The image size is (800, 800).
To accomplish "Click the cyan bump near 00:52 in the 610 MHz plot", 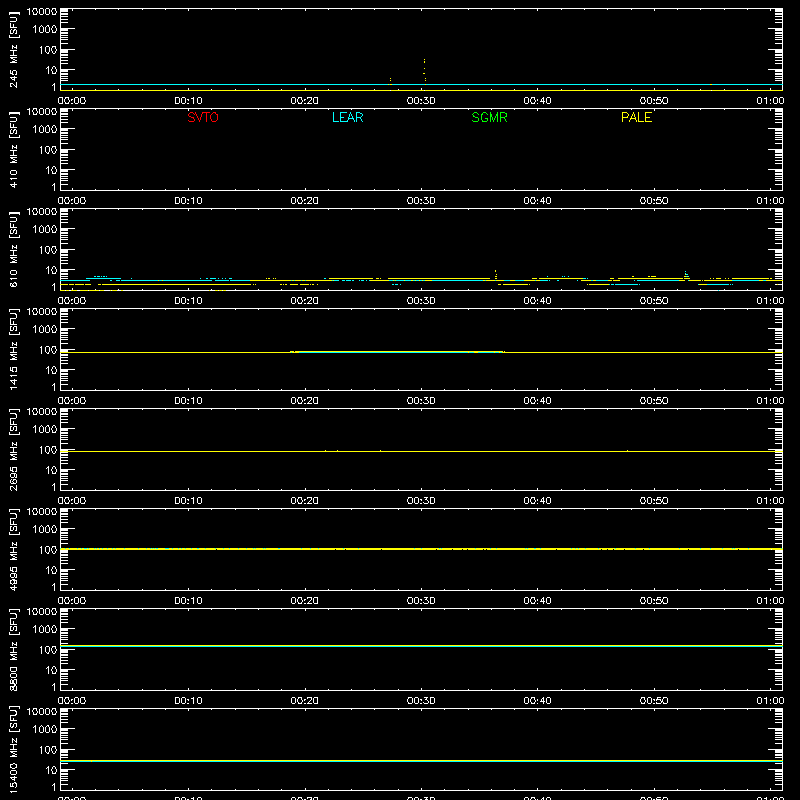I will [x=686, y=274].
